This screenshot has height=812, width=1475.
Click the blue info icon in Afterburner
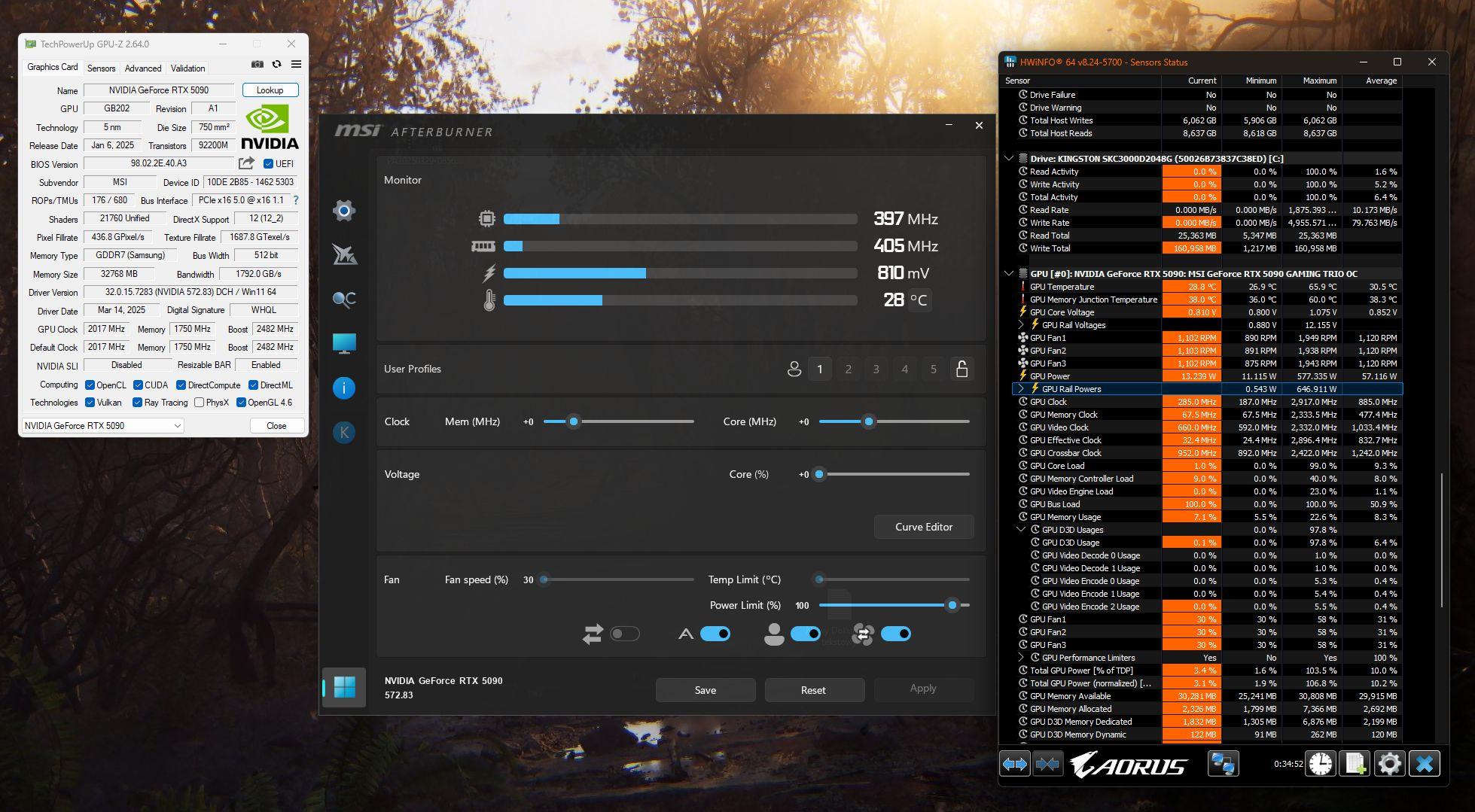pyautogui.click(x=344, y=388)
